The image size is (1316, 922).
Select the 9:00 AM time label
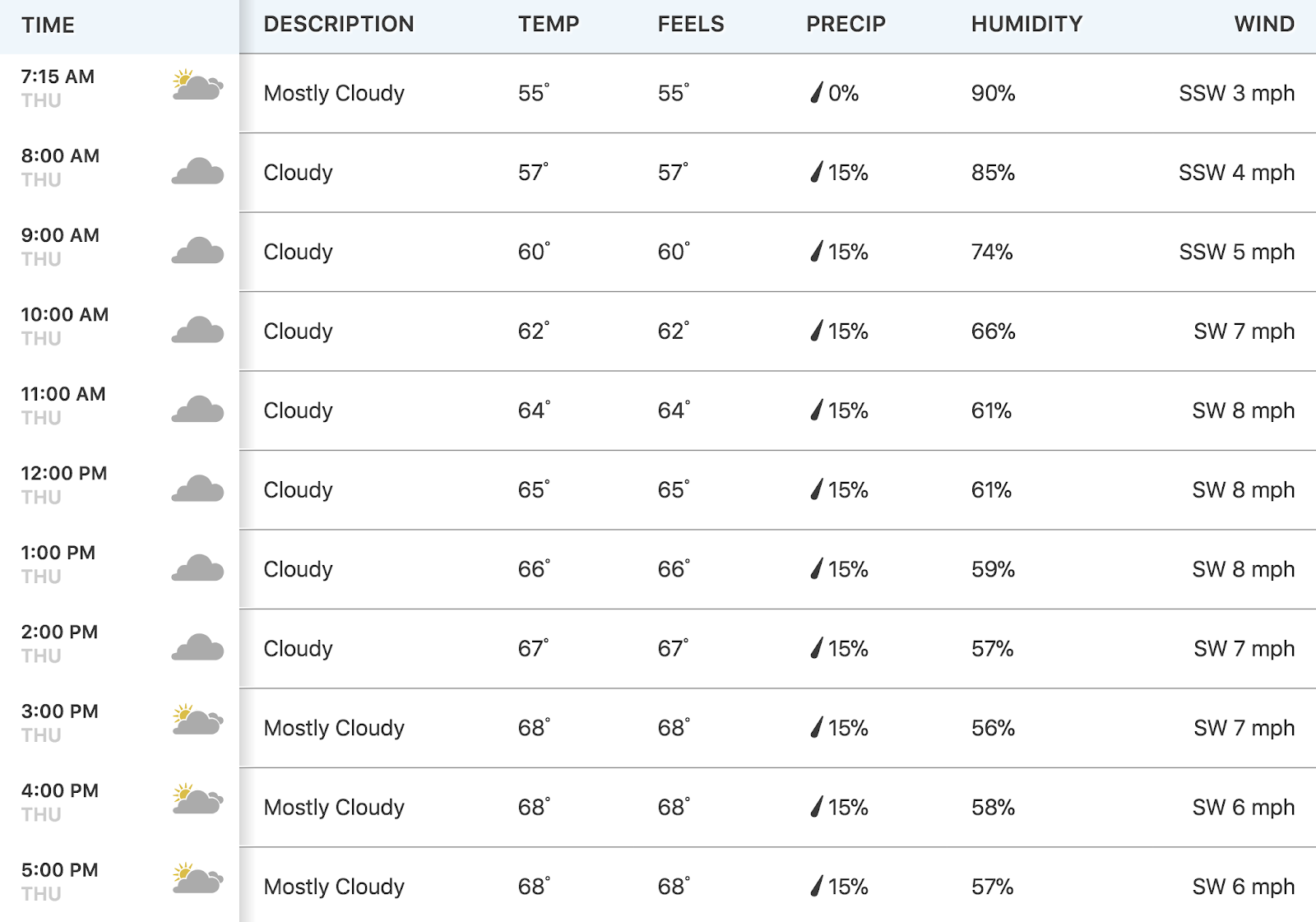[60, 235]
